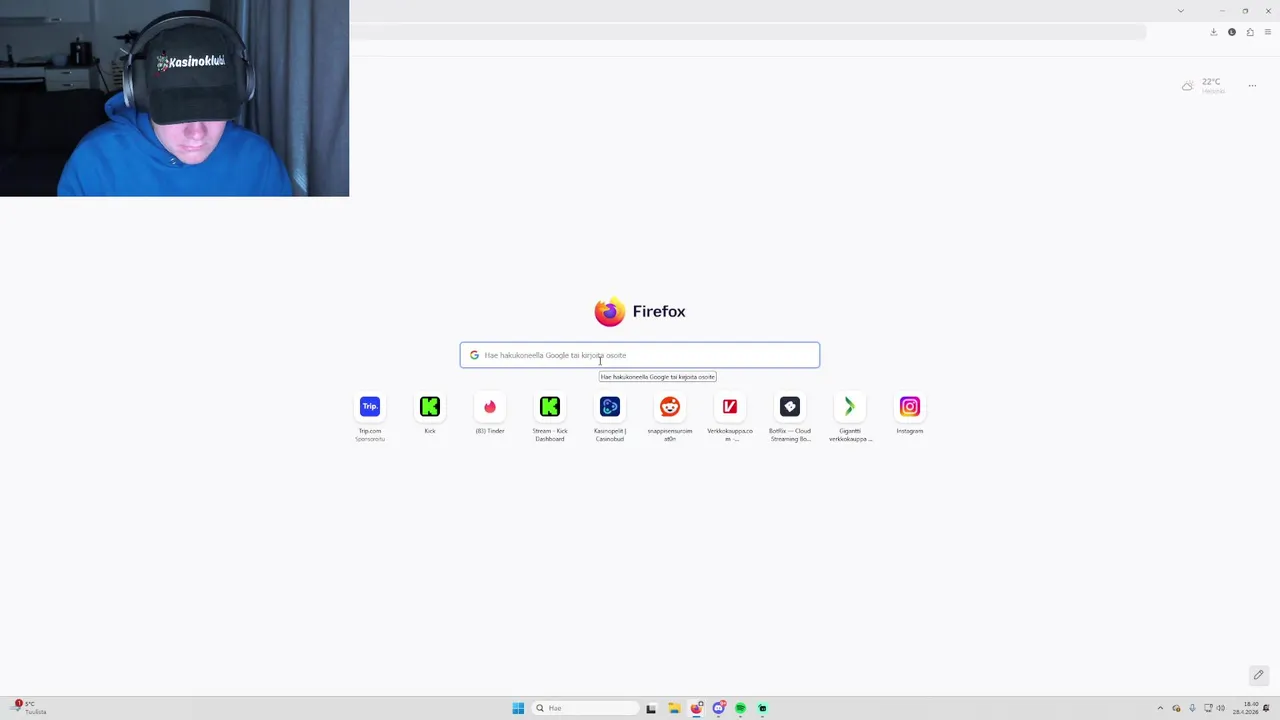1280x720 pixels.
Task: Open the Kick shortcut tile
Action: [430, 407]
